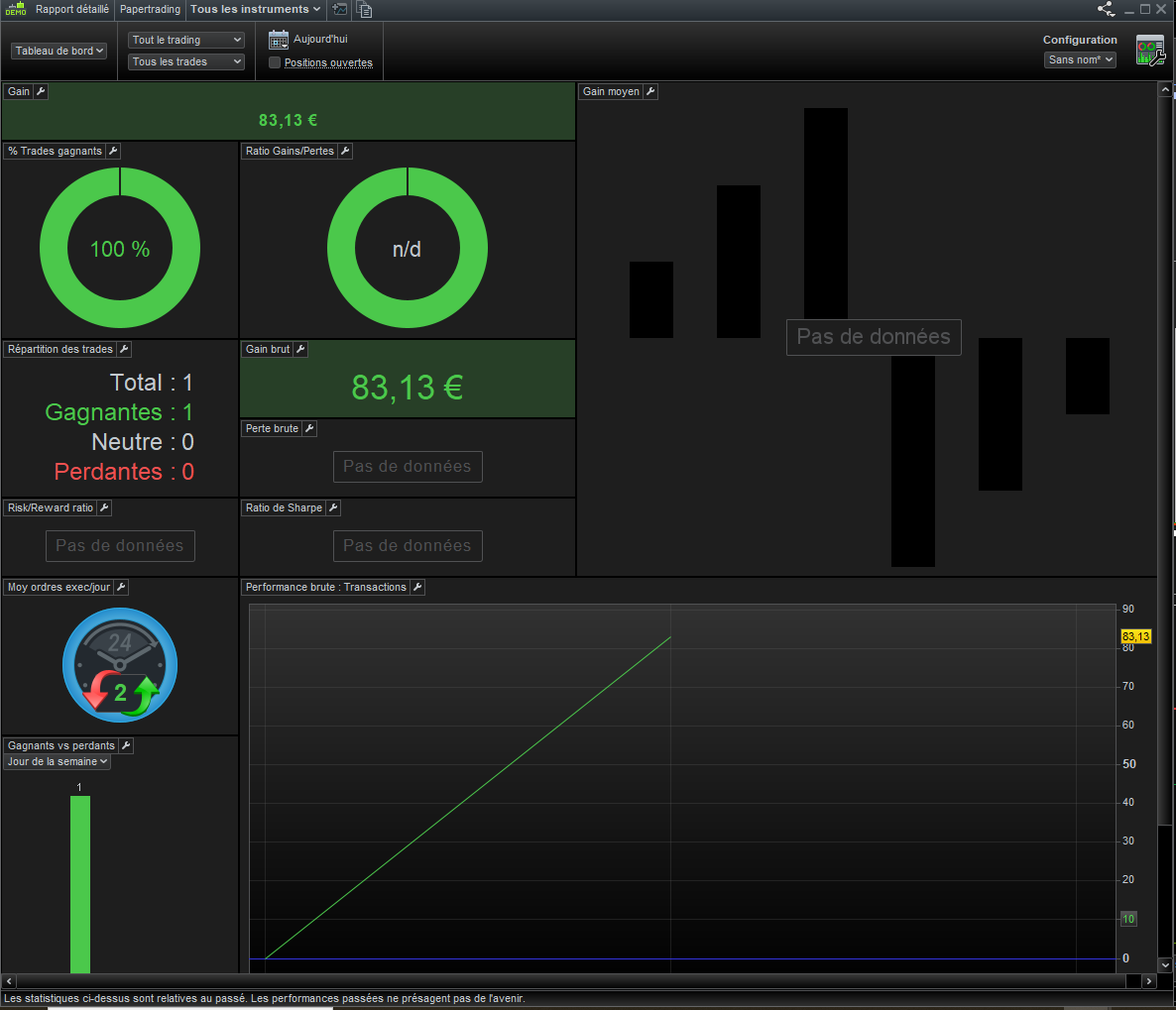Click the copy report icon in header
The width and height of the screenshot is (1176, 1010).
tap(365, 10)
